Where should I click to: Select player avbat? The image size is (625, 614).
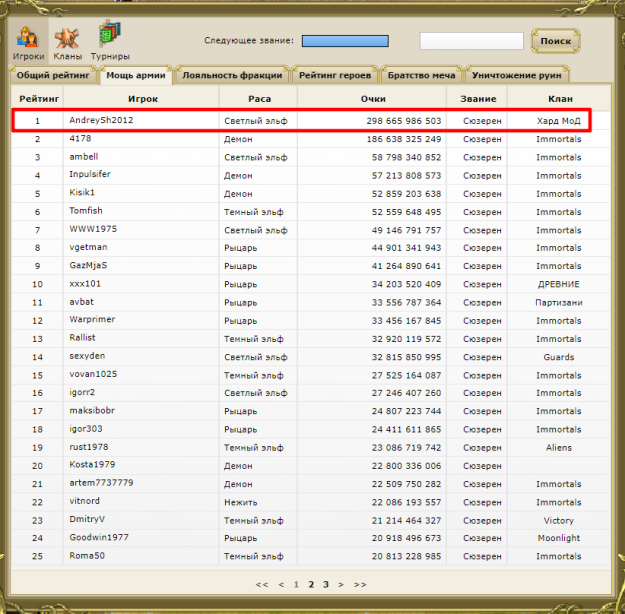click(81, 302)
